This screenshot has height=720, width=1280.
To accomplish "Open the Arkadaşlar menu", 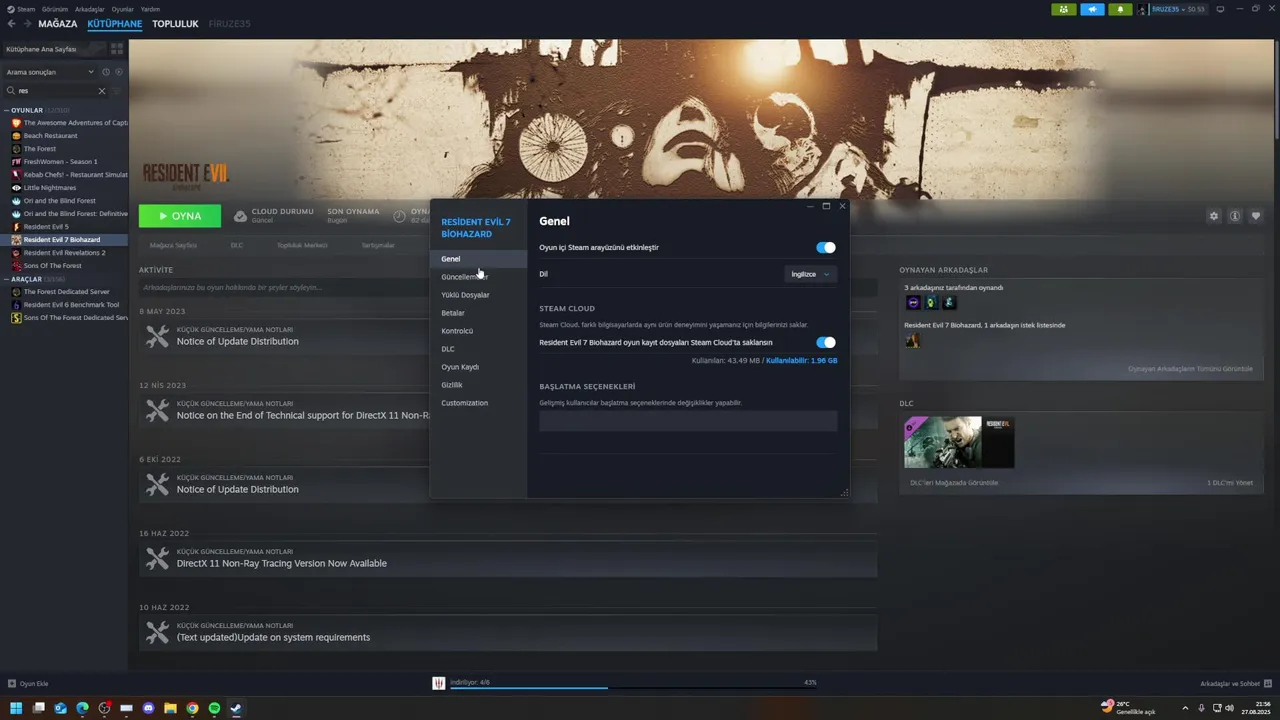I will pyautogui.click(x=89, y=9).
